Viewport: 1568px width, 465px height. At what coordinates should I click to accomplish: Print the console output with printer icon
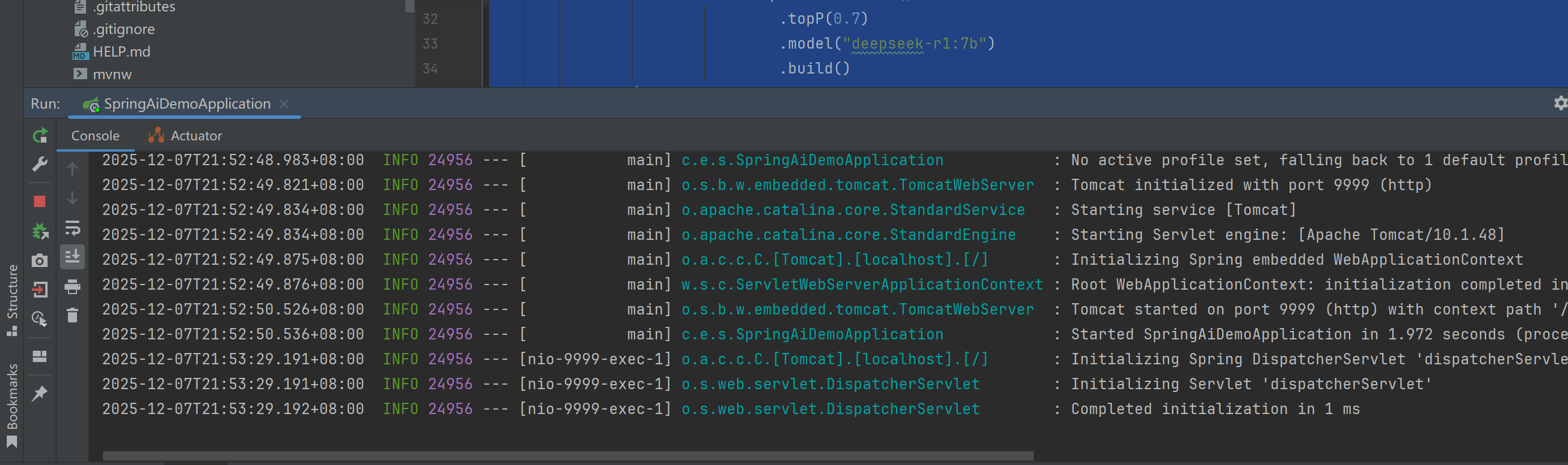click(x=72, y=287)
